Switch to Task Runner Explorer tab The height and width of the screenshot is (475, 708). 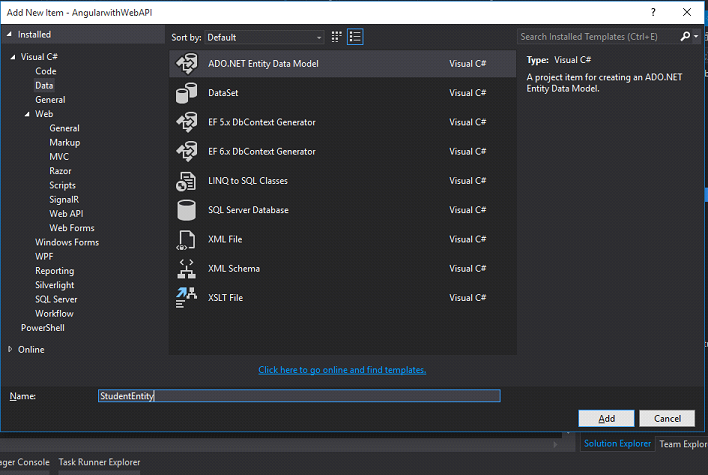click(x=99, y=462)
